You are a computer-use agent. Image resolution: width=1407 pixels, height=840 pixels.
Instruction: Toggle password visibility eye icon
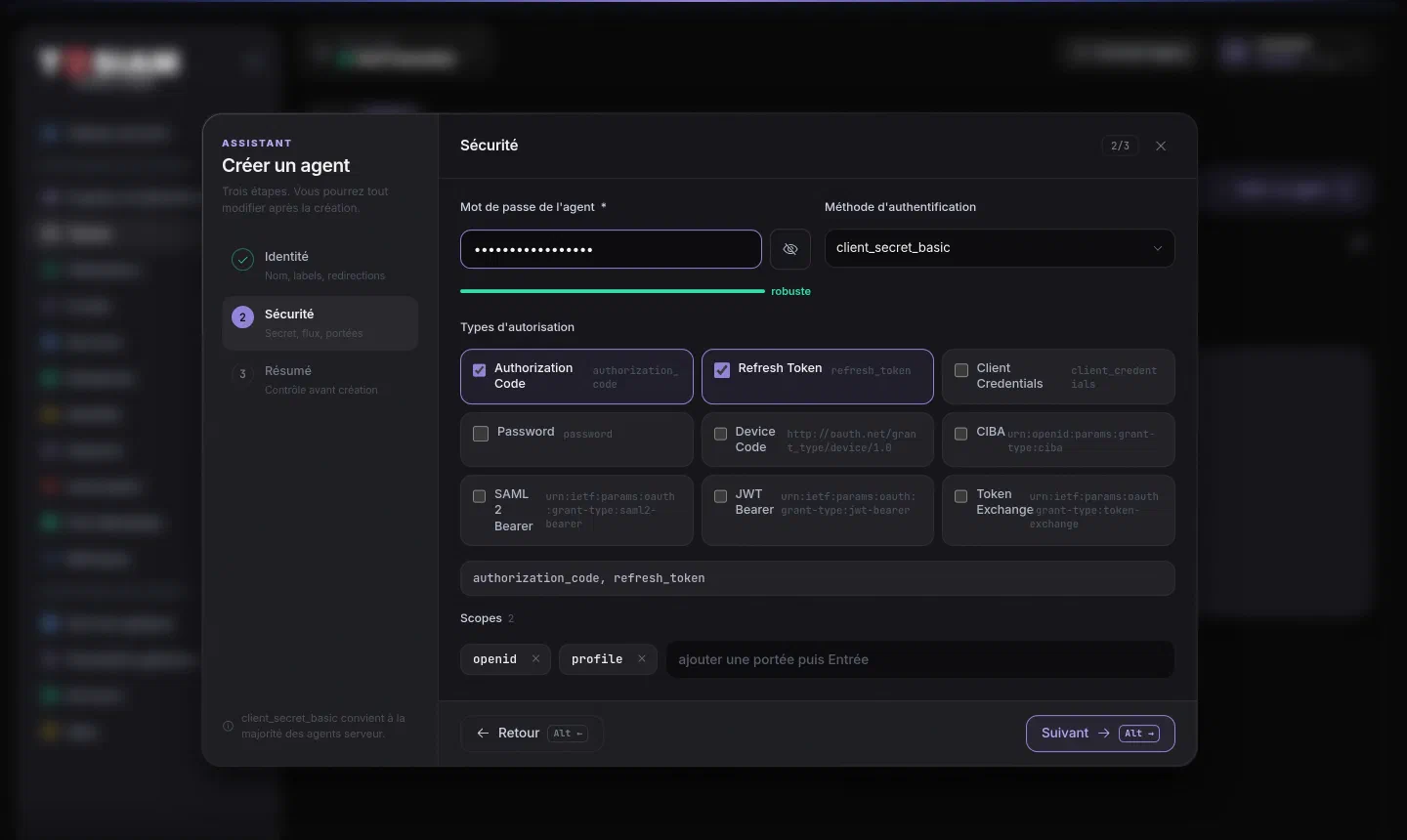(x=790, y=249)
